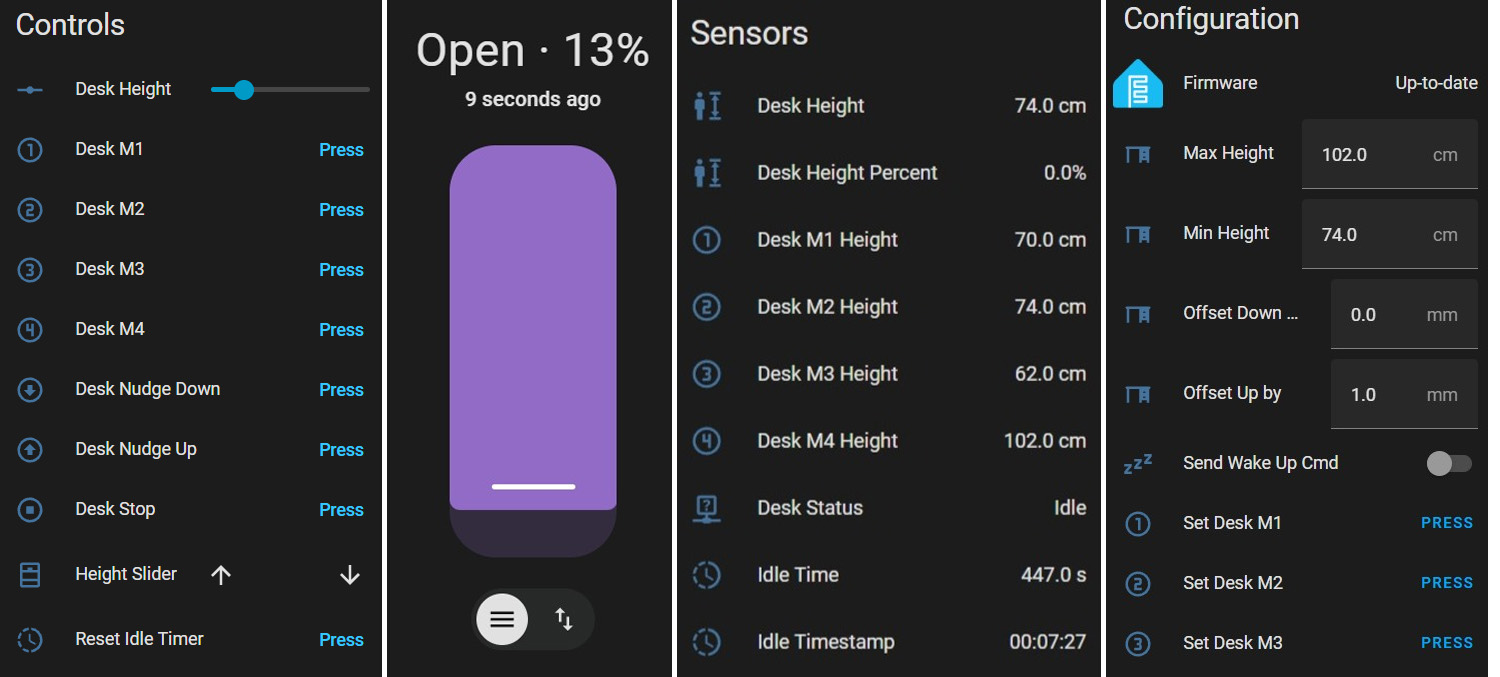The height and width of the screenshot is (677, 1500).
Task: Click the Height Slider down arrow
Action: [x=350, y=574]
